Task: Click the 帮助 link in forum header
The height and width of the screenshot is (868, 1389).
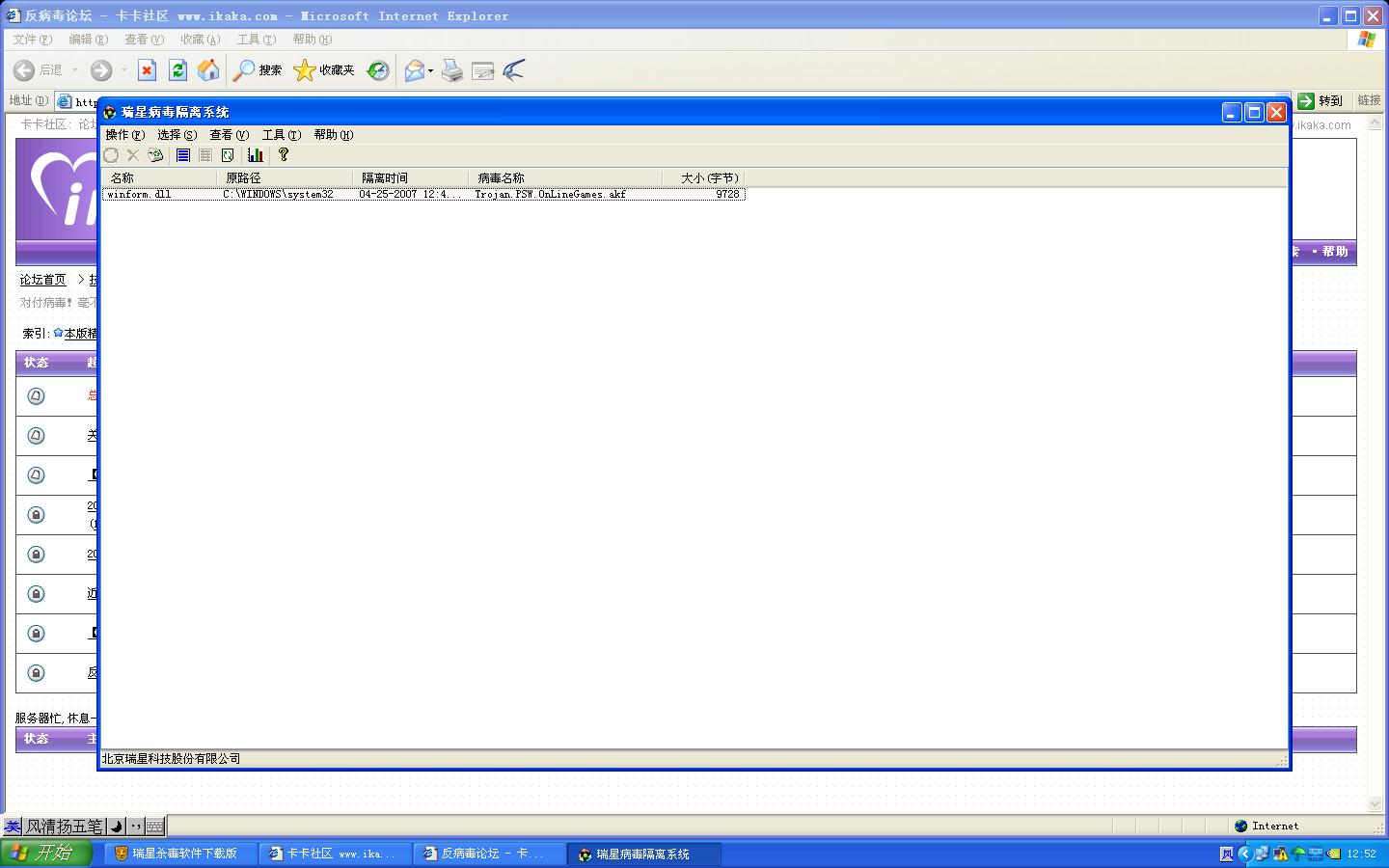Action: click(1335, 252)
